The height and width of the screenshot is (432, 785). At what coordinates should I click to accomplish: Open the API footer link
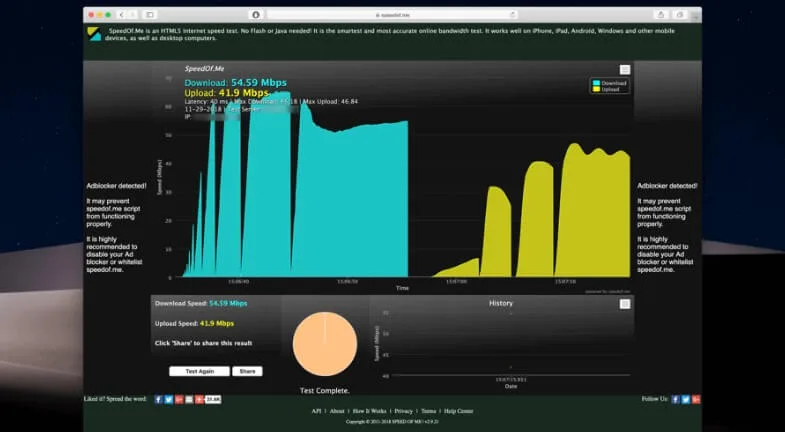point(316,411)
